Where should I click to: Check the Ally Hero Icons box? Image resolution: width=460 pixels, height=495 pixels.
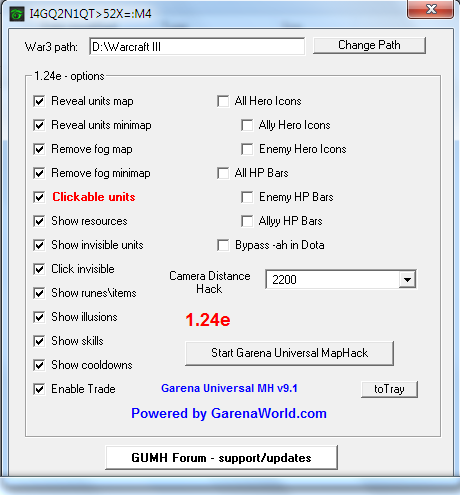247,125
